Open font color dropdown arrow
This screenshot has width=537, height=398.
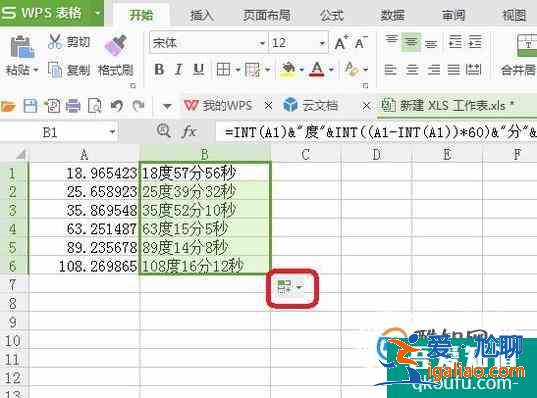[331, 70]
